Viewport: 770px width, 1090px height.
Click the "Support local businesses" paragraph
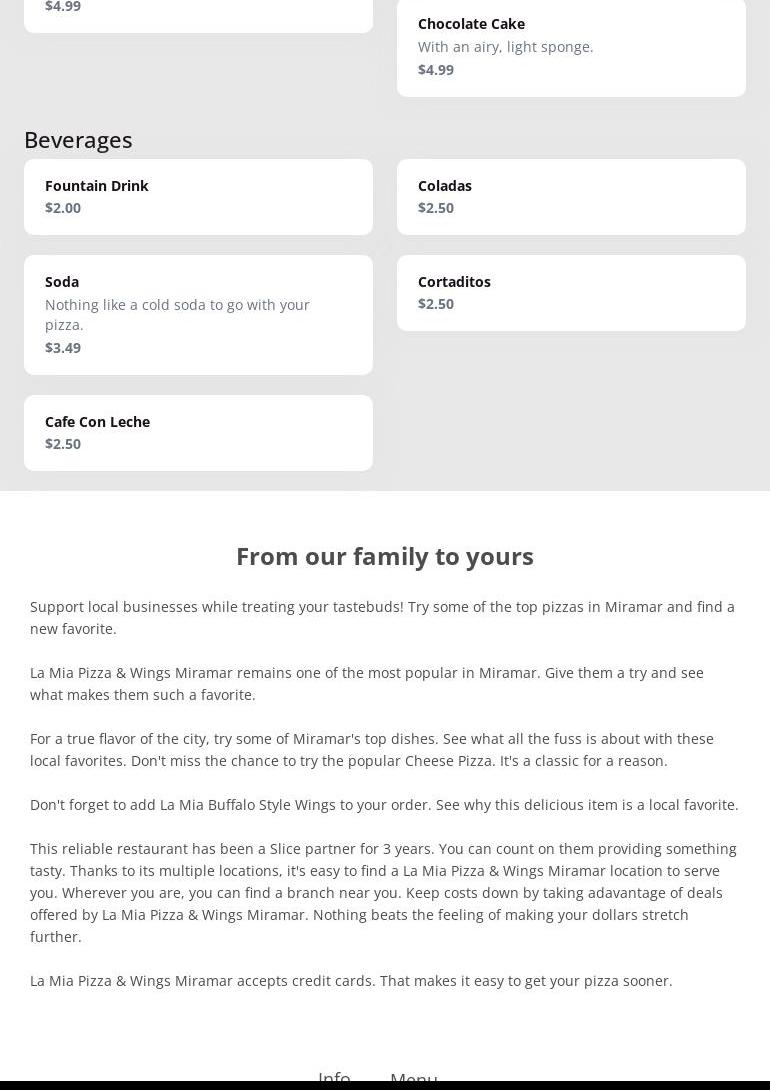pos(382,617)
